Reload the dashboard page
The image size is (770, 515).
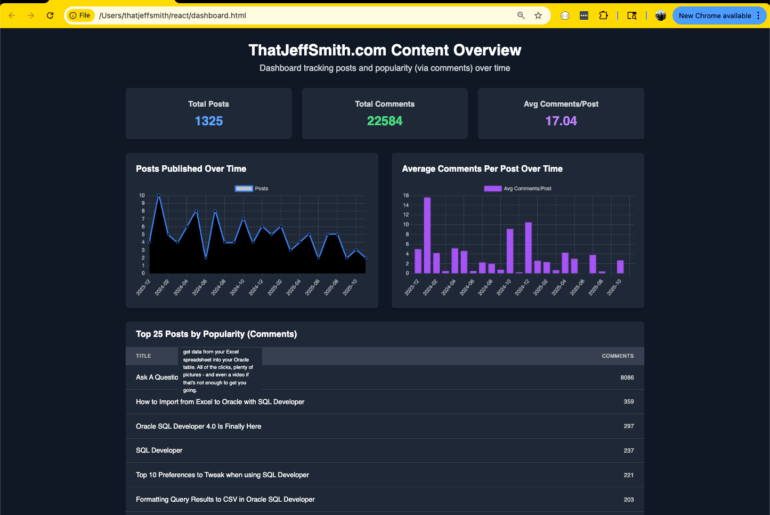pyautogui.click(x=50, y=16)
